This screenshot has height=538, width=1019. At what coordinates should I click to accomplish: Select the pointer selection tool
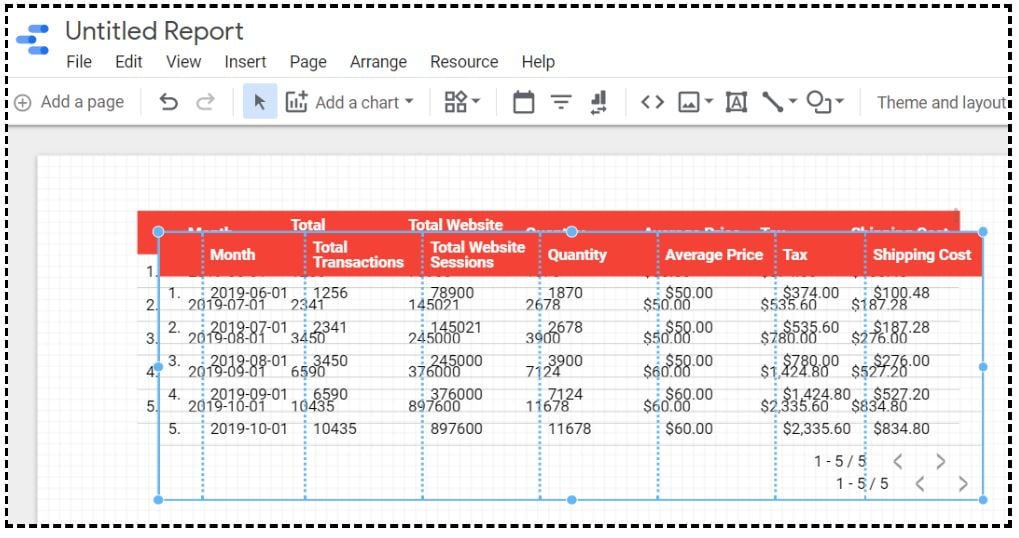260,101
